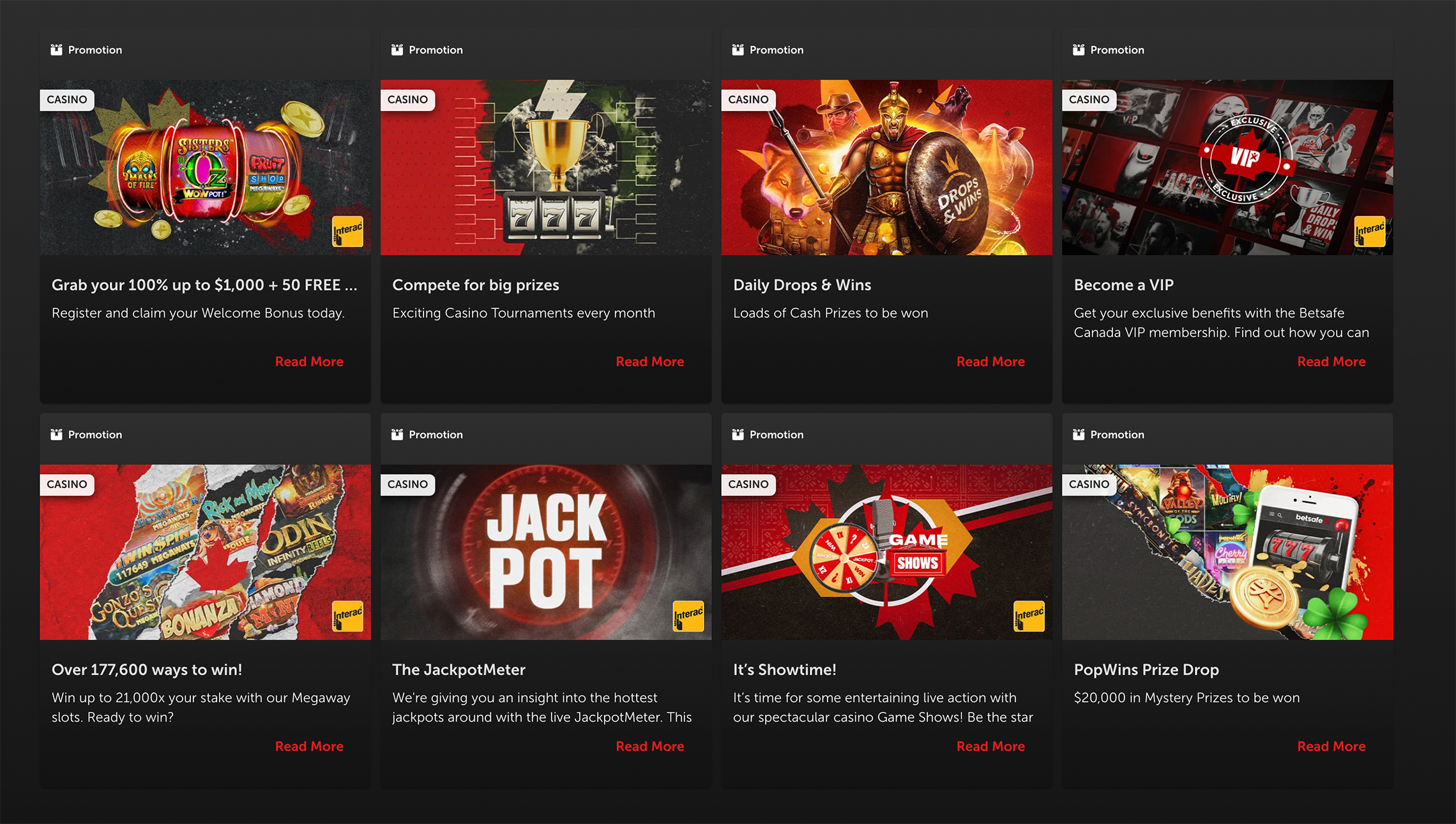
Task: Open Read More for Daily Drops & Wins
Action: 990,362
